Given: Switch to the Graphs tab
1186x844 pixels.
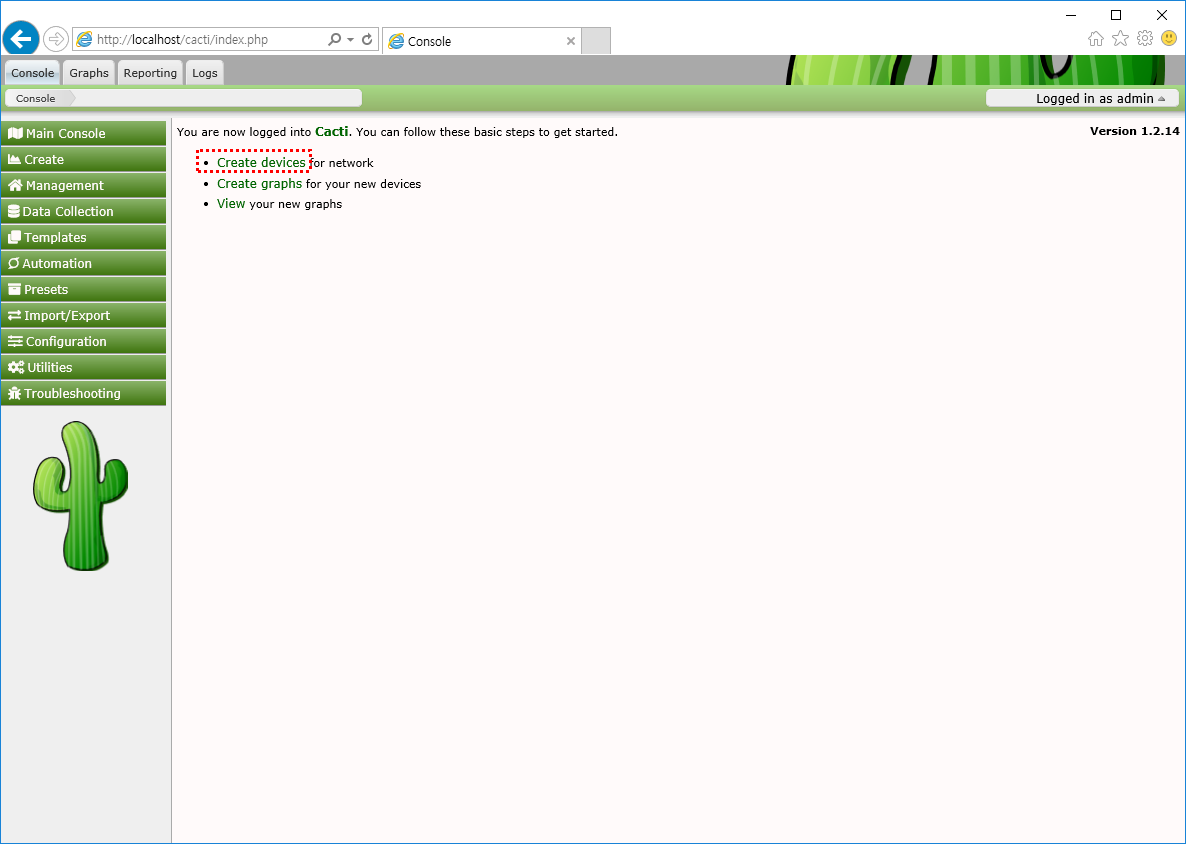Looking at the screenshot, I should click(x=89, y=73).
